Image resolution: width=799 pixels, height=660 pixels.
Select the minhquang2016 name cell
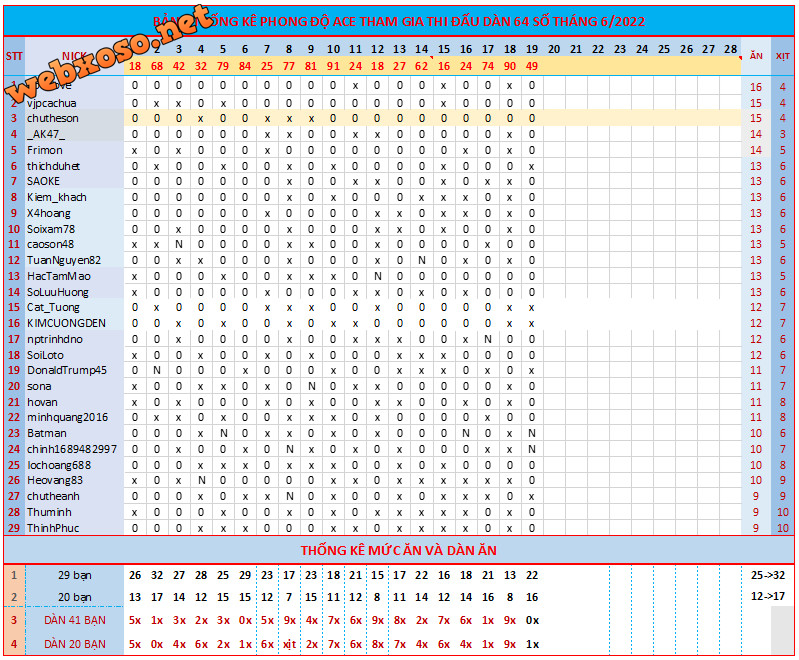click(x=67, y=417)
